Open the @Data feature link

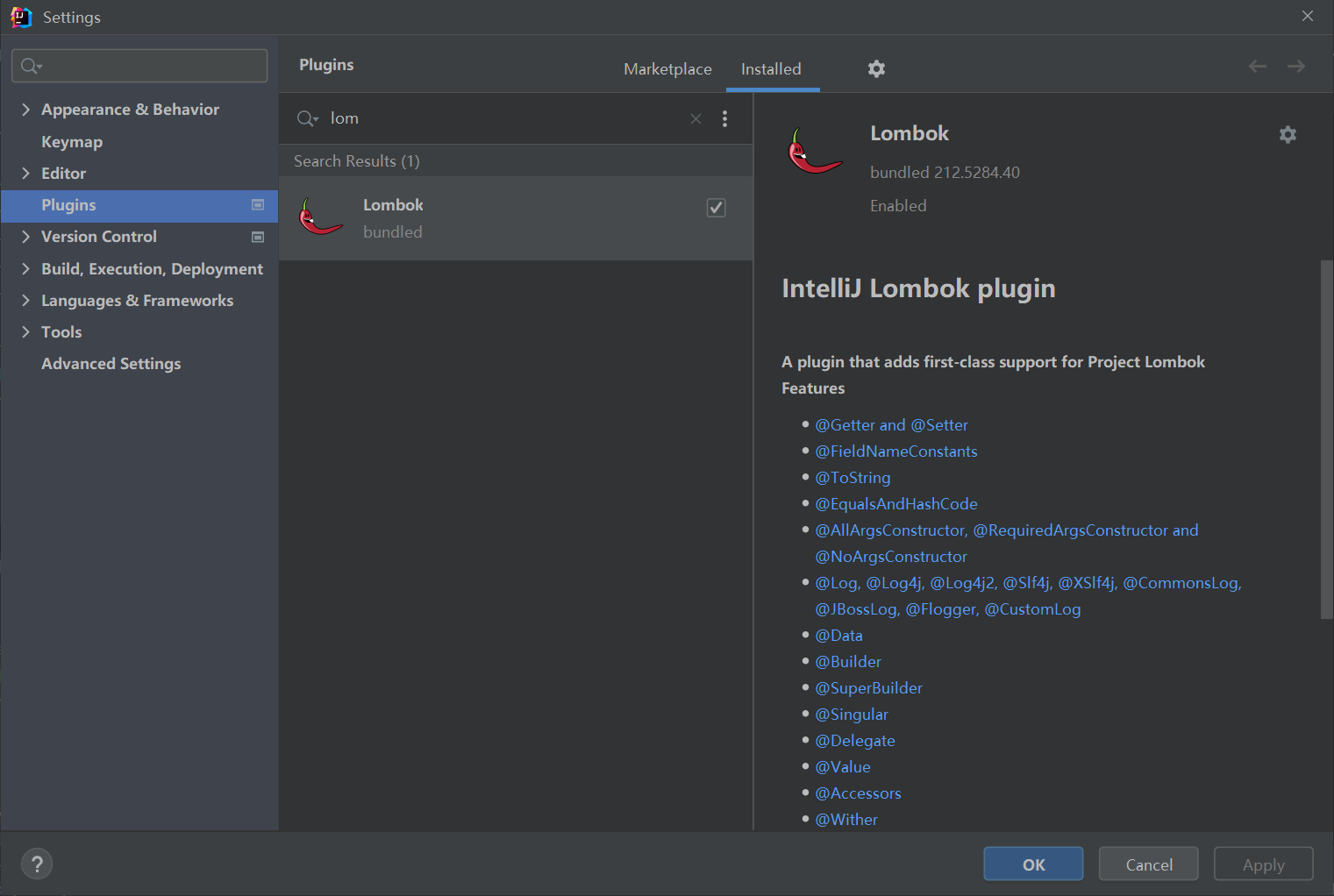point(838,635)
